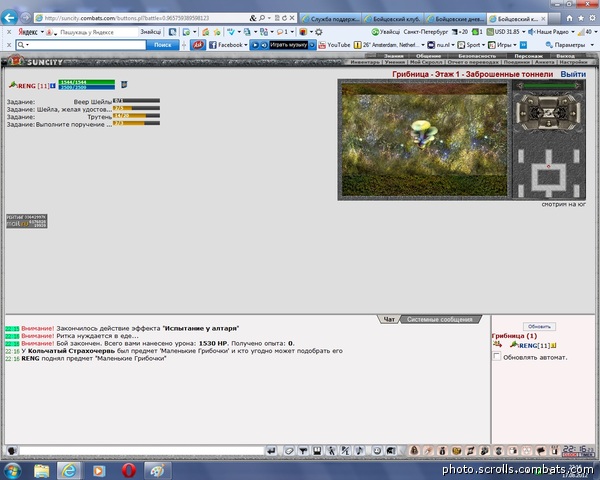Open the Инвентарь link

[x=365, y=62]
